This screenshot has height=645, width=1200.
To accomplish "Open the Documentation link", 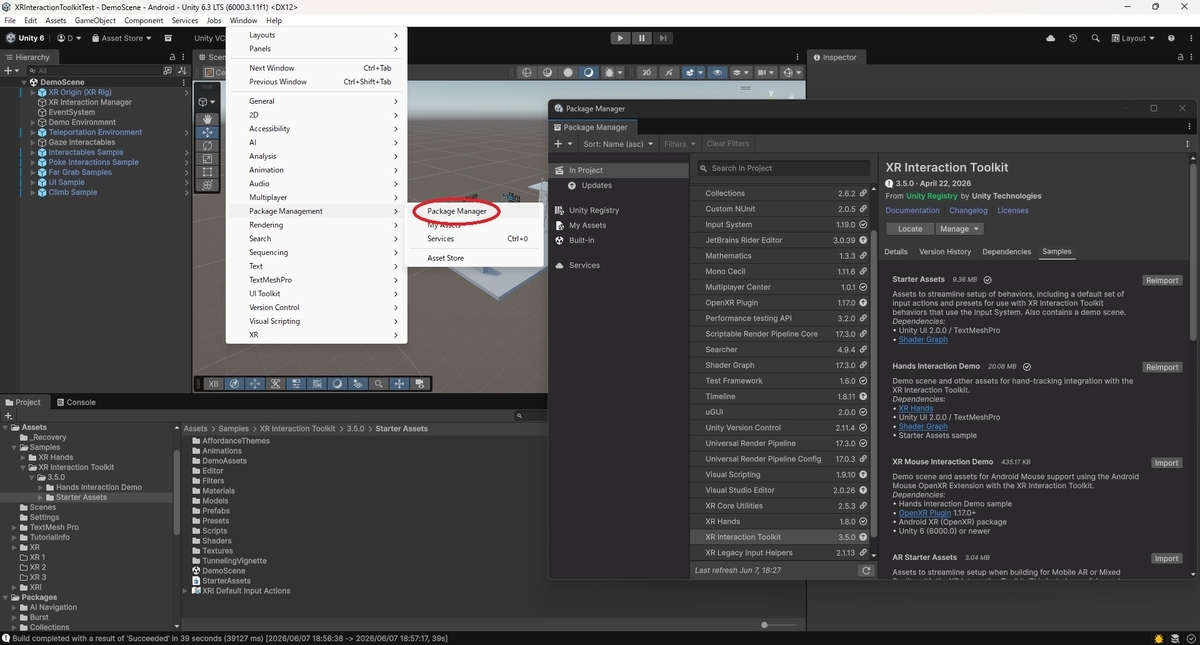I will pos(912,211).
